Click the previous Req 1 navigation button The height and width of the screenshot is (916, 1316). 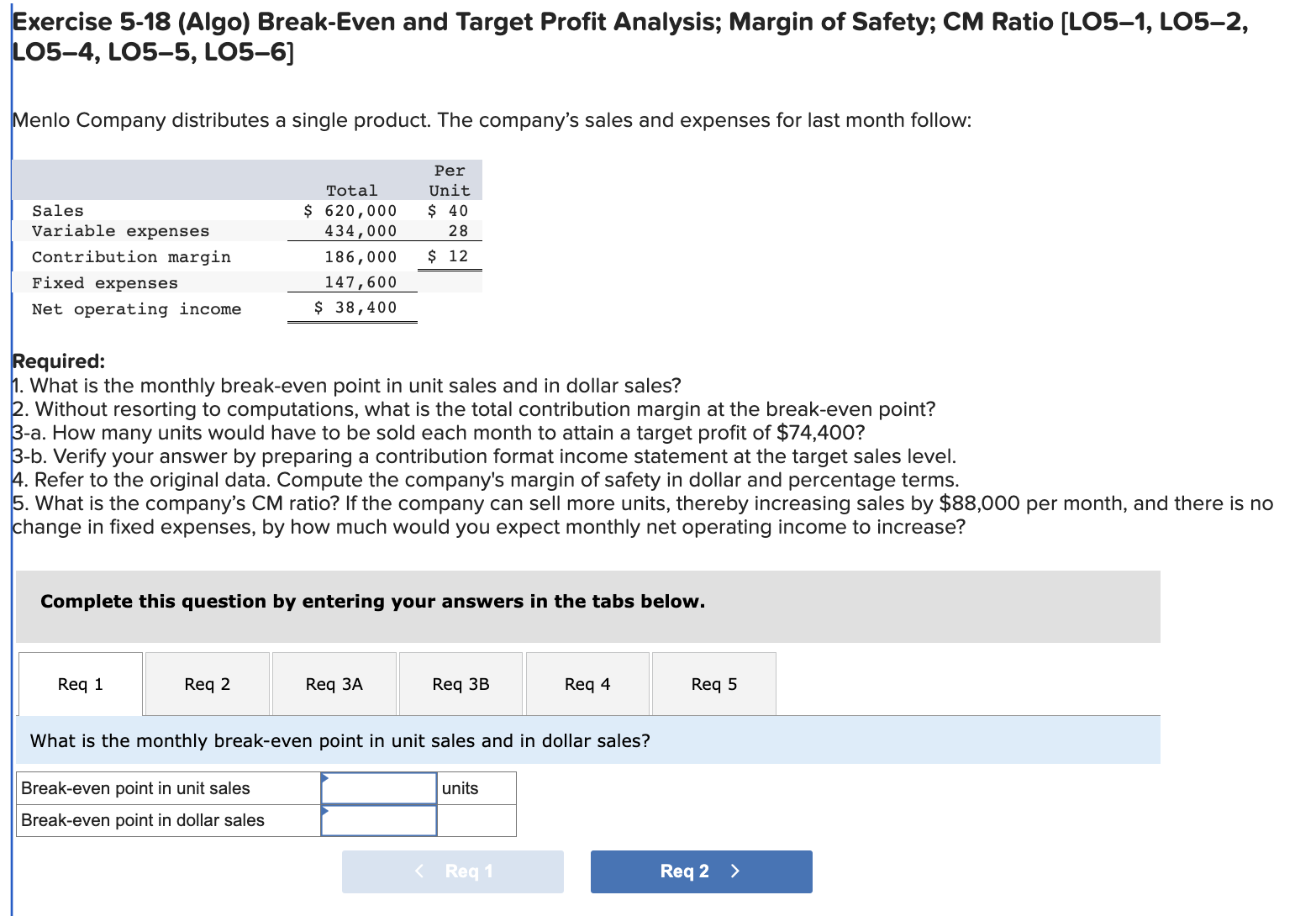[x=452, y=871]
